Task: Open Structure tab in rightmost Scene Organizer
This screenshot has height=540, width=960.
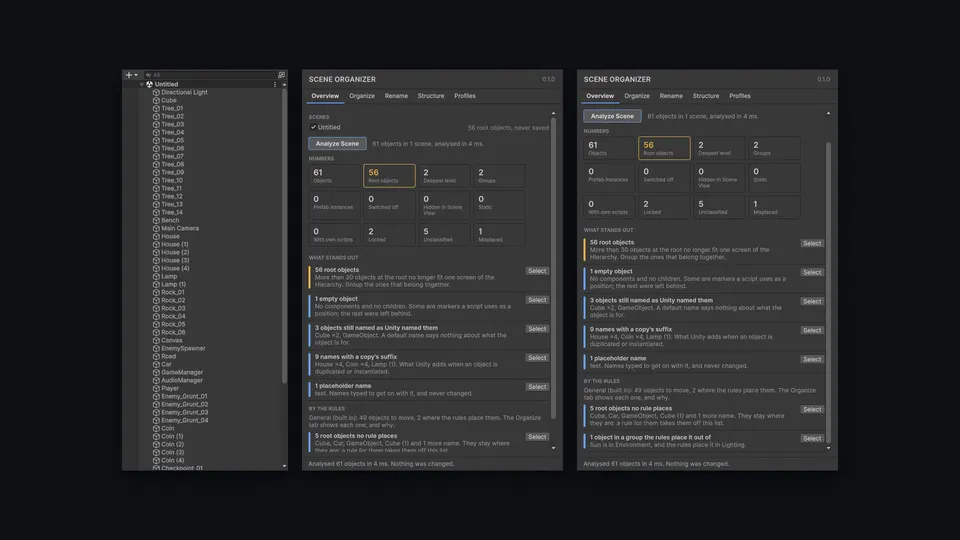Action: coord(705,96)
